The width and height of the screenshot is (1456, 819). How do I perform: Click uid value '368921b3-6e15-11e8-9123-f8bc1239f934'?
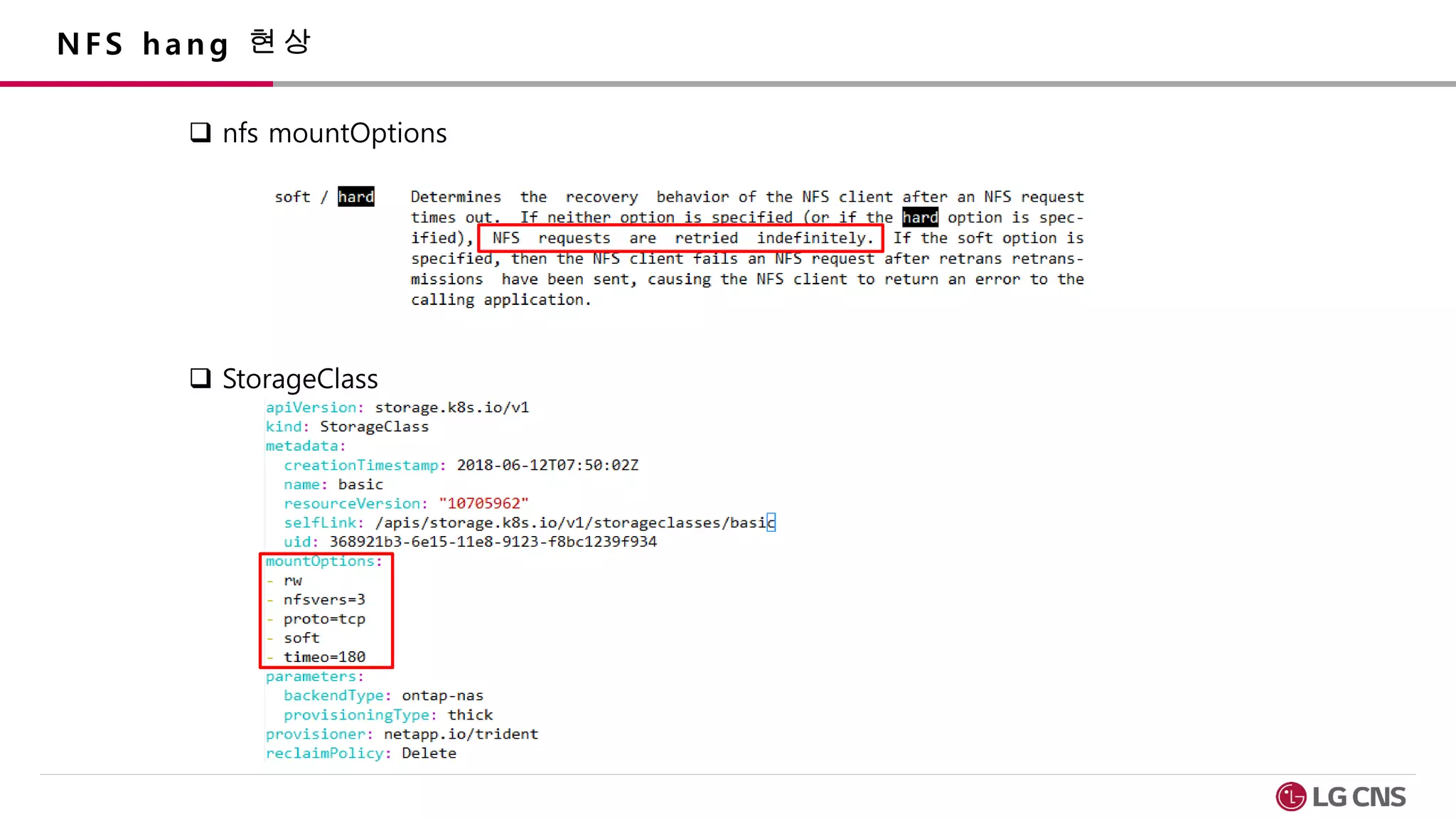[x=493, y=542]
